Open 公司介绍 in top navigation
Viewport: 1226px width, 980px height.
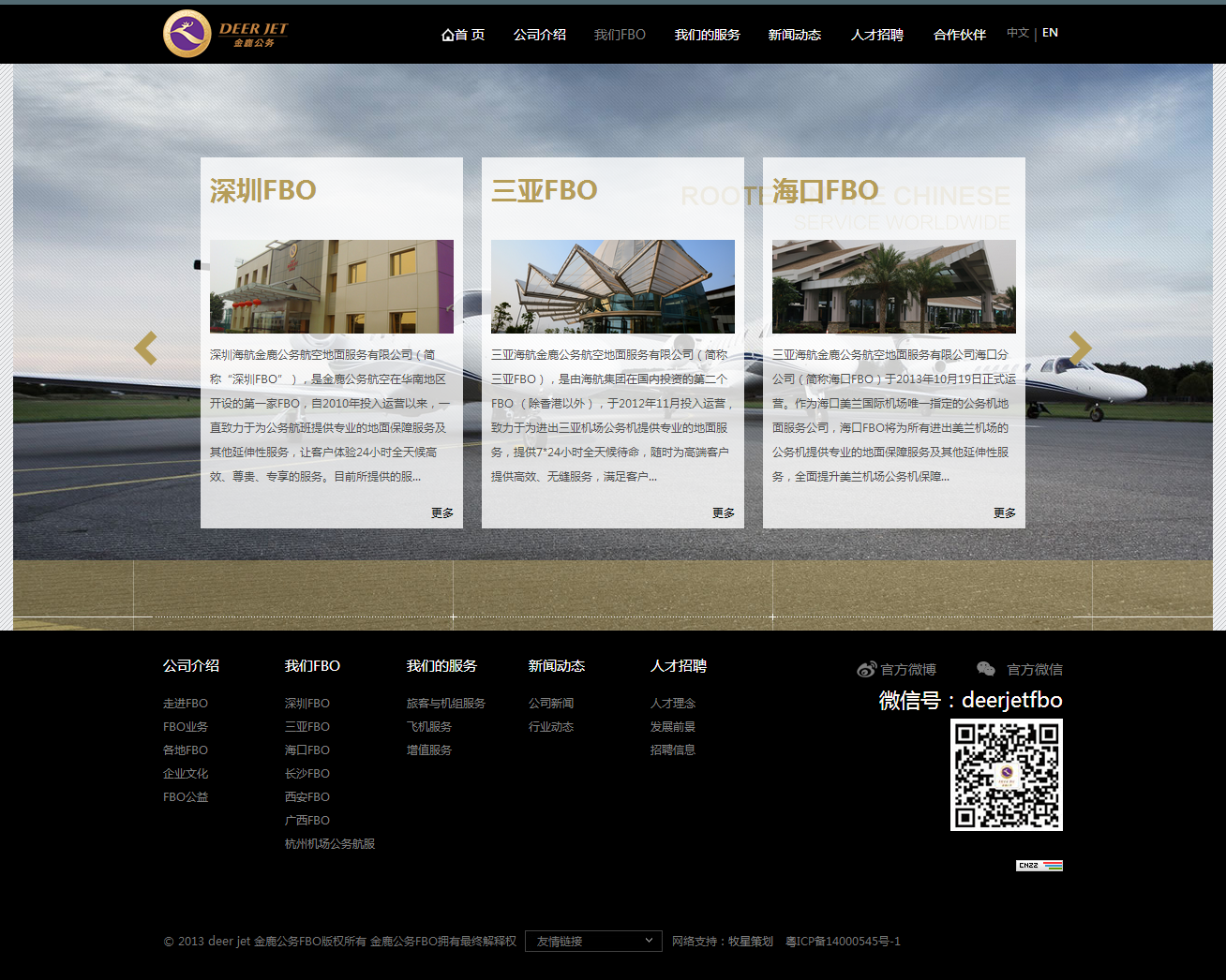[x=540, y=35]
